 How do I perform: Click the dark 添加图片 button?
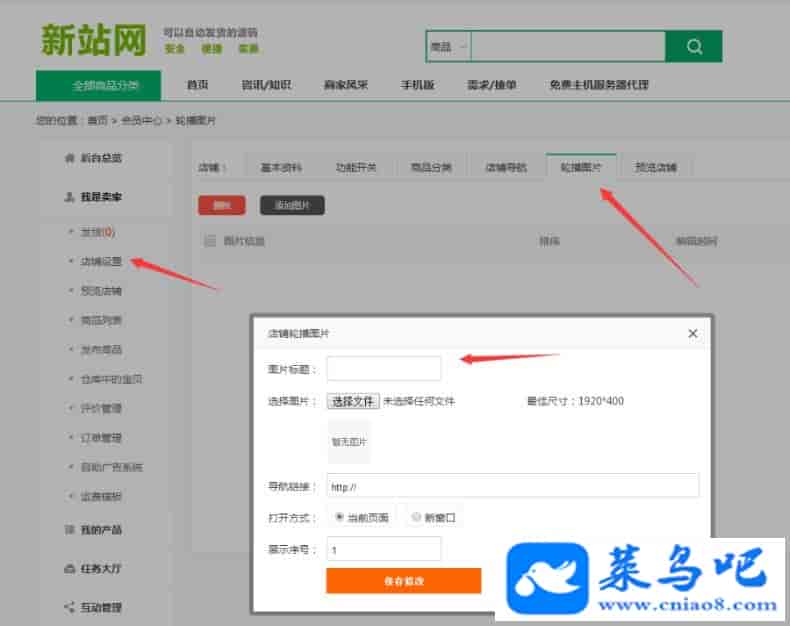point(292,205)
